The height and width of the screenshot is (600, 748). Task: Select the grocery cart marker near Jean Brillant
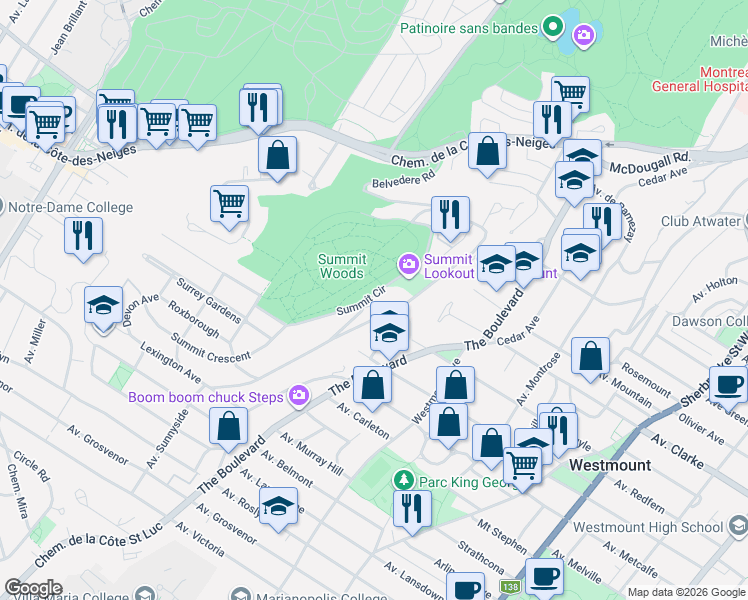(x=45, y=125)
